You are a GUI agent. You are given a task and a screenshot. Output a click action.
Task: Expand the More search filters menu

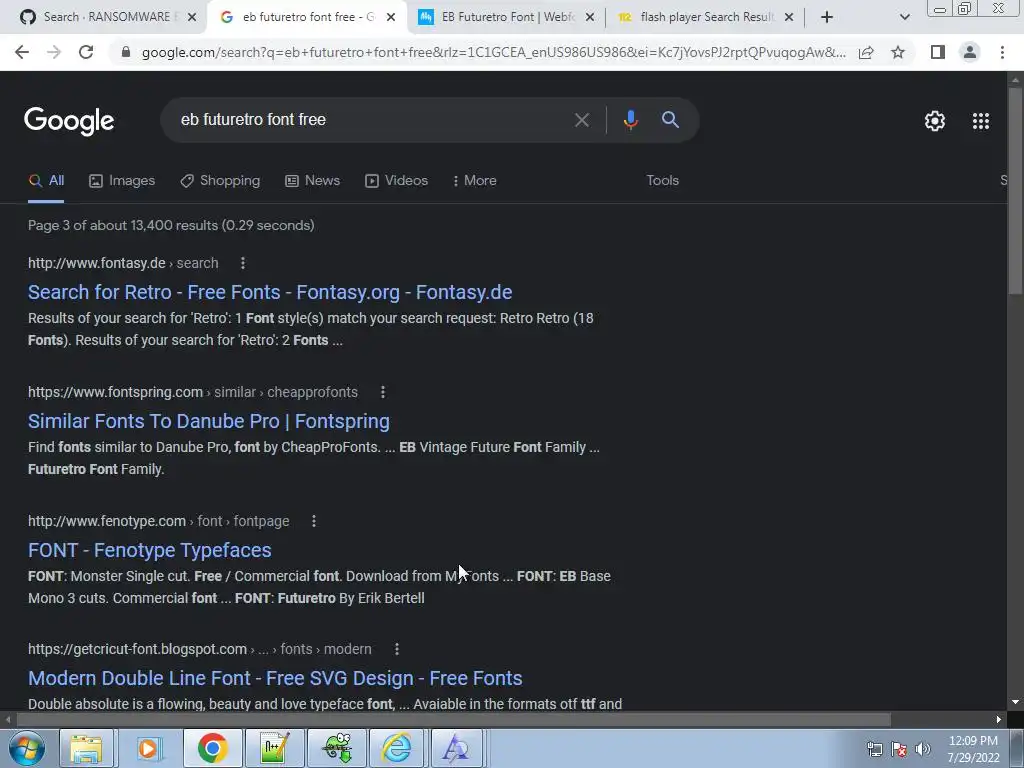pyautogui.click(x=474, y=181)
